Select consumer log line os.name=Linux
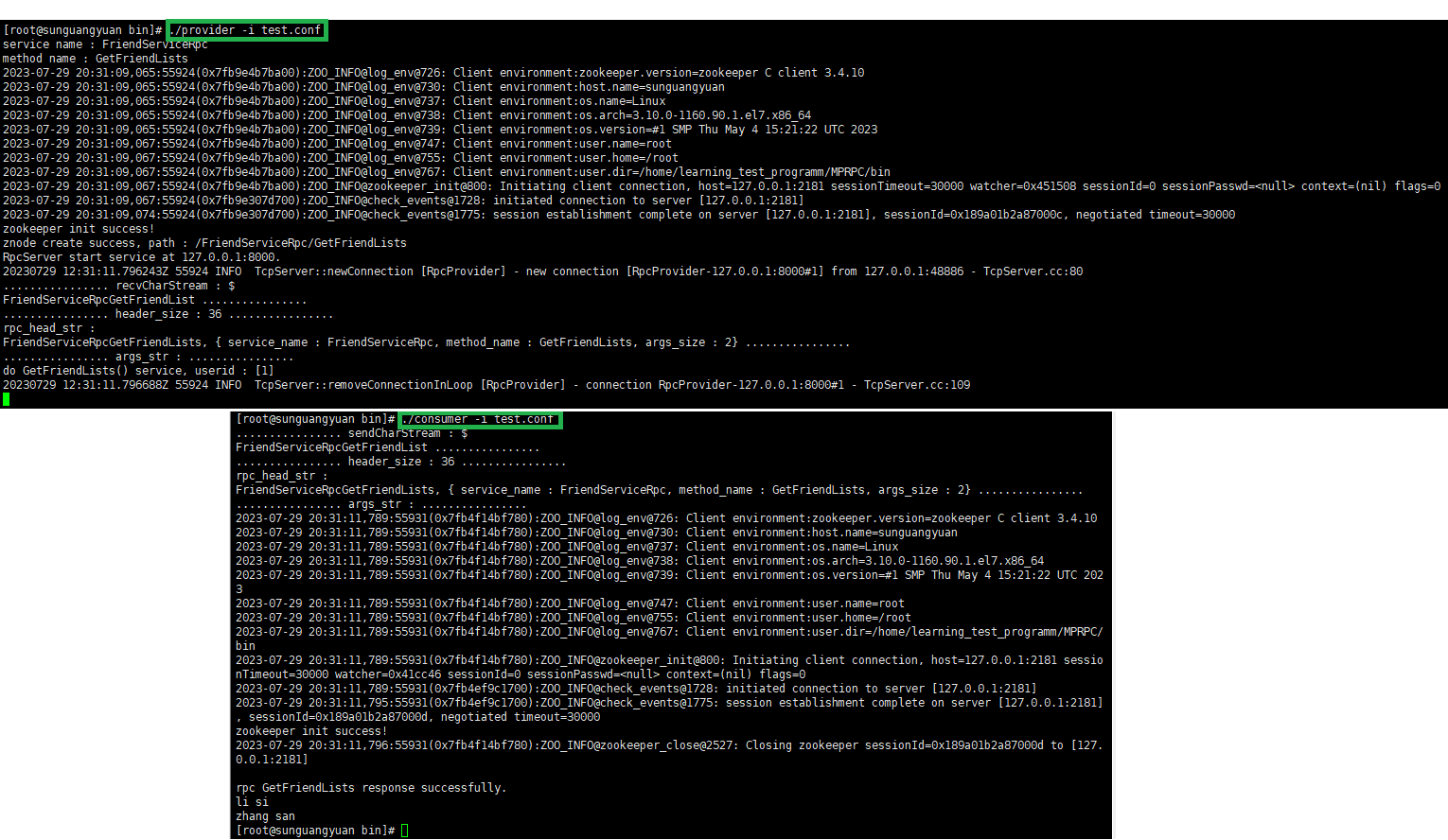The height and width of the screenshot is (840, 1448). pos(567,547)
